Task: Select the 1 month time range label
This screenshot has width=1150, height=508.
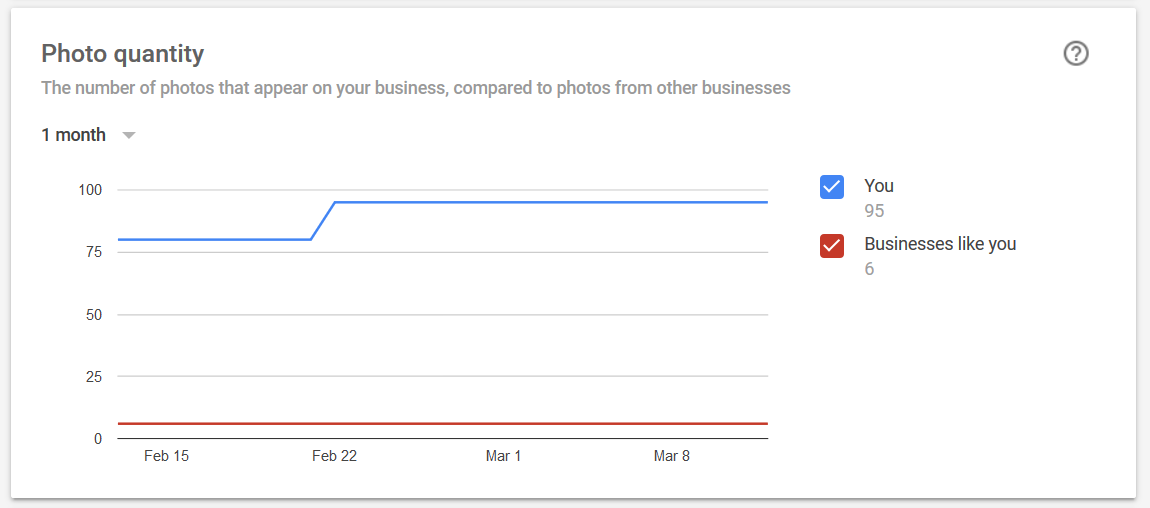Action: pyautogui.click(x=73, y=135)
